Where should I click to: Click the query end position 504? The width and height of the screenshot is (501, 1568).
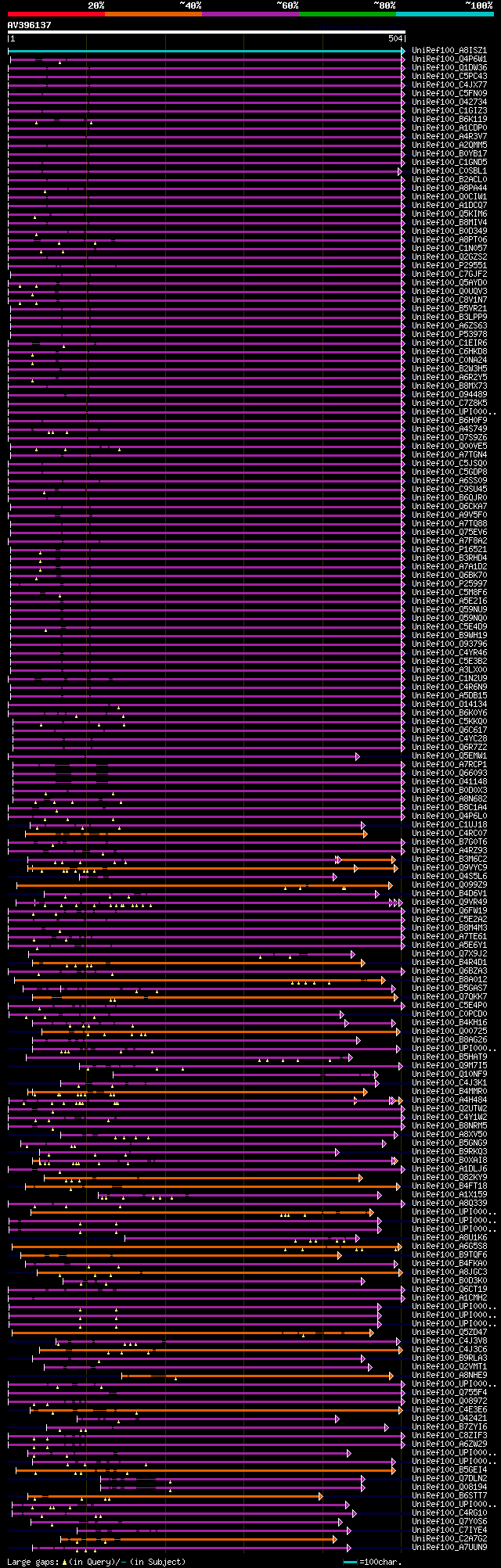(395, 38)
